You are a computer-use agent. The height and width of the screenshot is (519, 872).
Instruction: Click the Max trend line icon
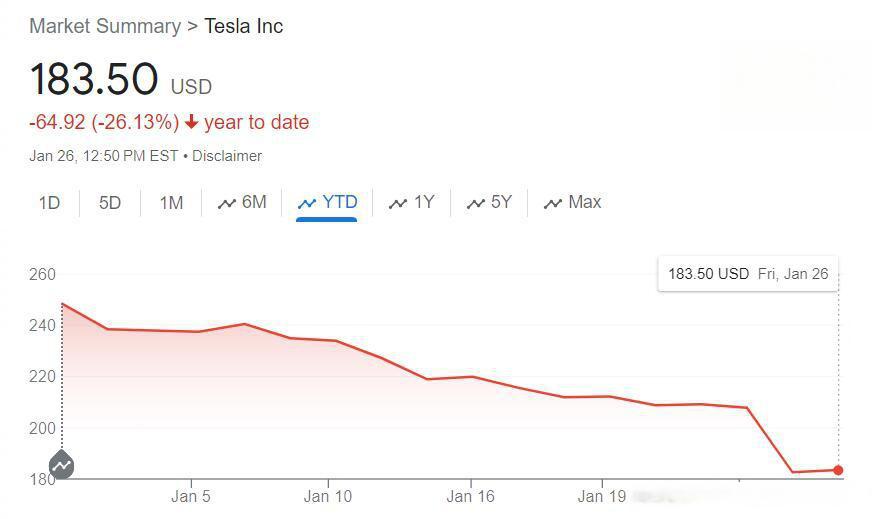click(553, 204)
